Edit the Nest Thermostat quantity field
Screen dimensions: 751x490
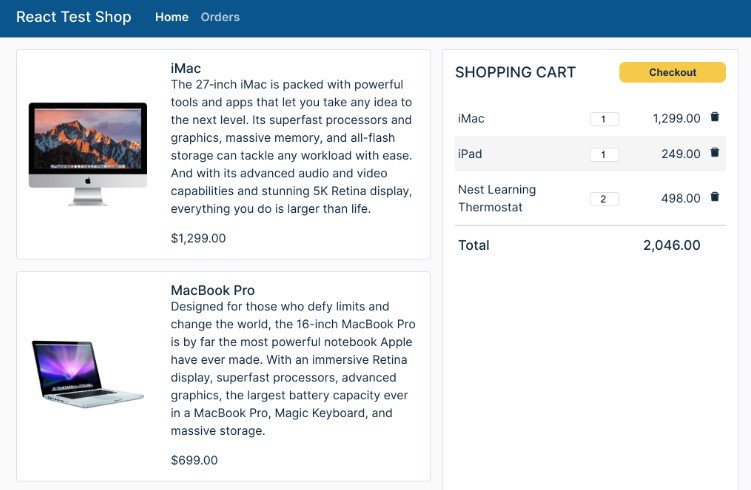604,199
